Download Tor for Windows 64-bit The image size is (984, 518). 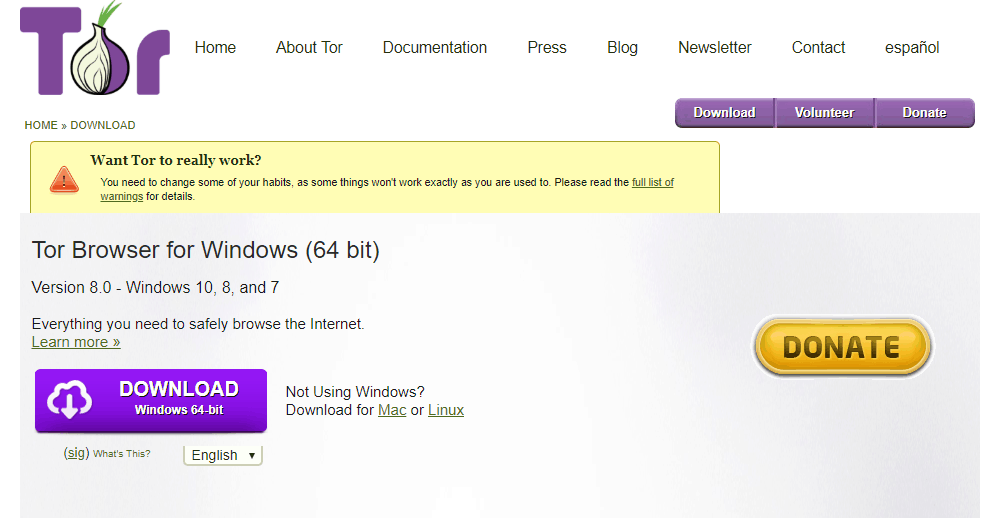[151, 401]
